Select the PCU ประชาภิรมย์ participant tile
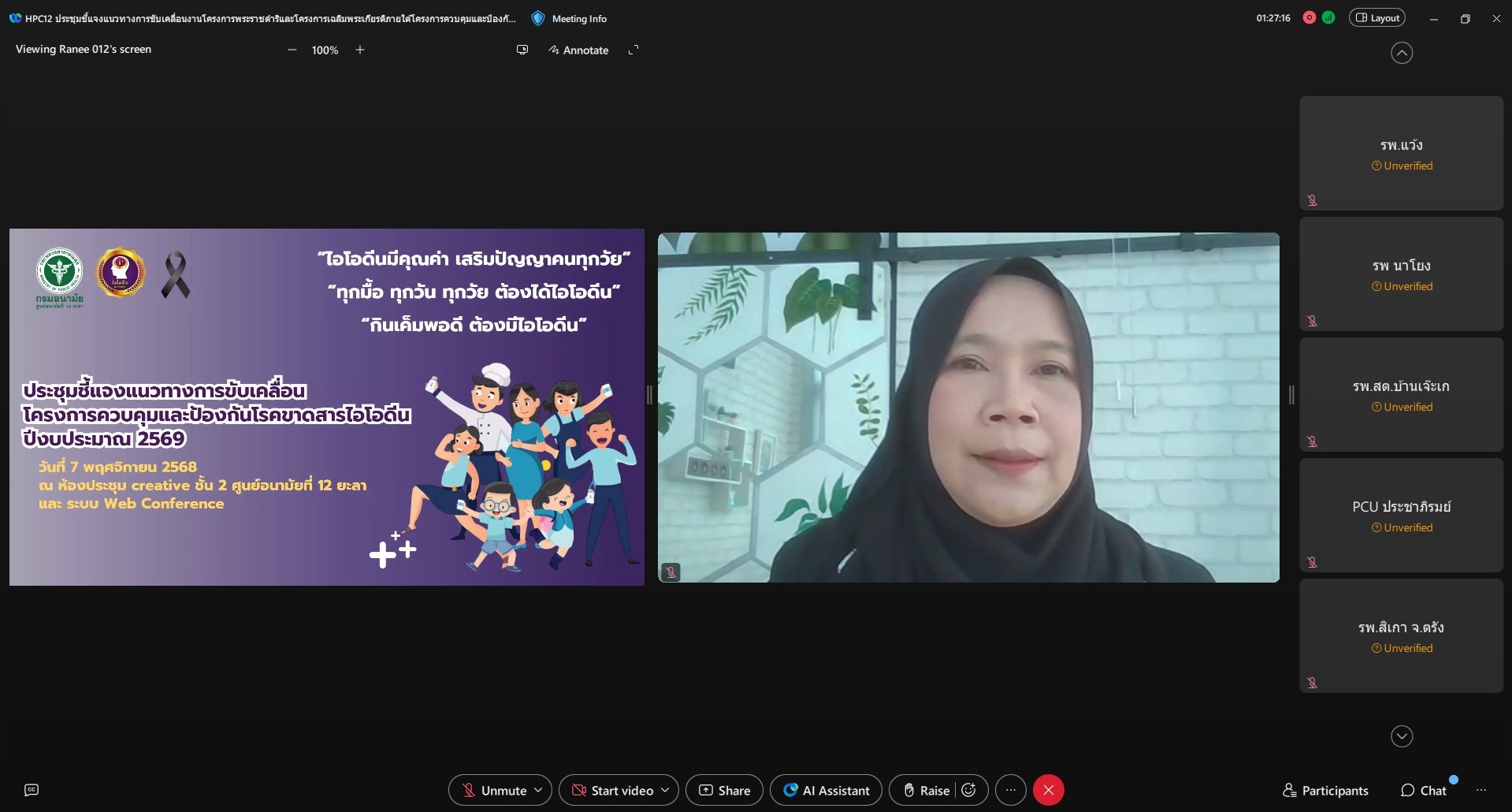This screenshot has width=1512, height=812. click(1401, 516)
